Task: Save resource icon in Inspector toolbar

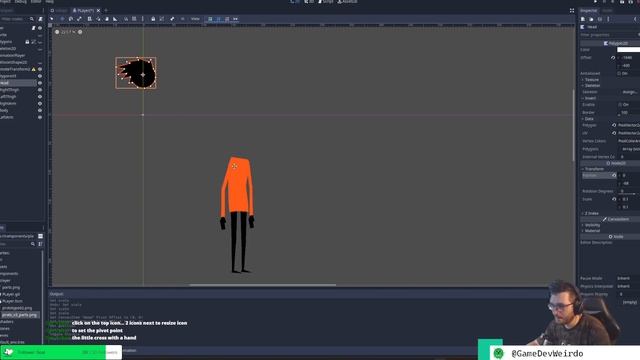Action: click(600, 19)
